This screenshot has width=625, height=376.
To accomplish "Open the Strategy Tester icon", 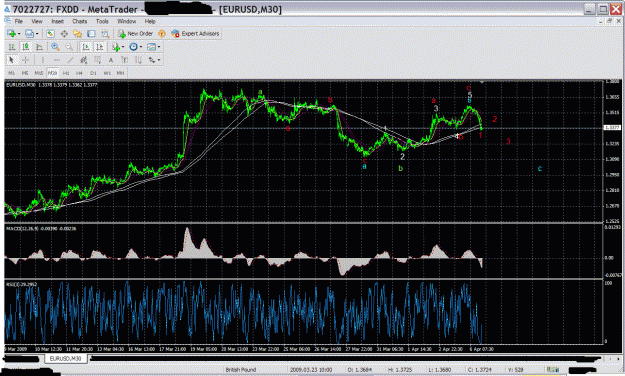I will [x=105, y=34].
